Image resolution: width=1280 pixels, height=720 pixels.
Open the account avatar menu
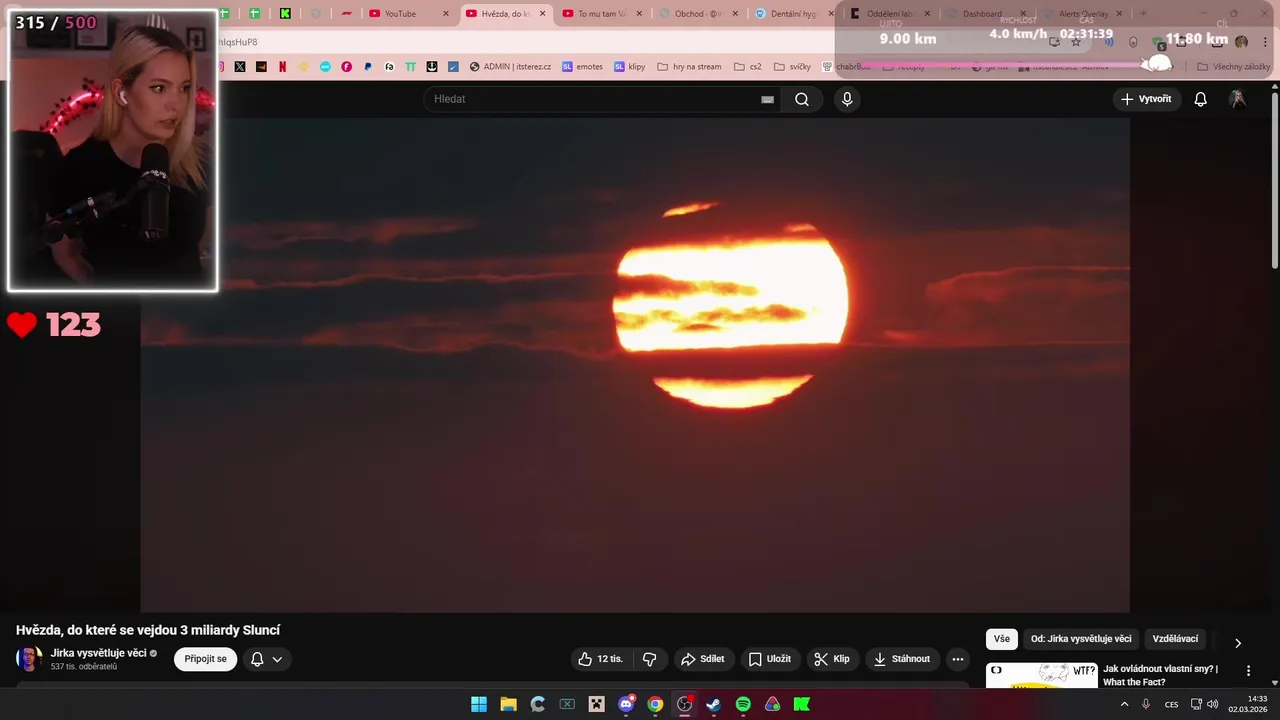pyautogui.click(x=1238, y=99)
